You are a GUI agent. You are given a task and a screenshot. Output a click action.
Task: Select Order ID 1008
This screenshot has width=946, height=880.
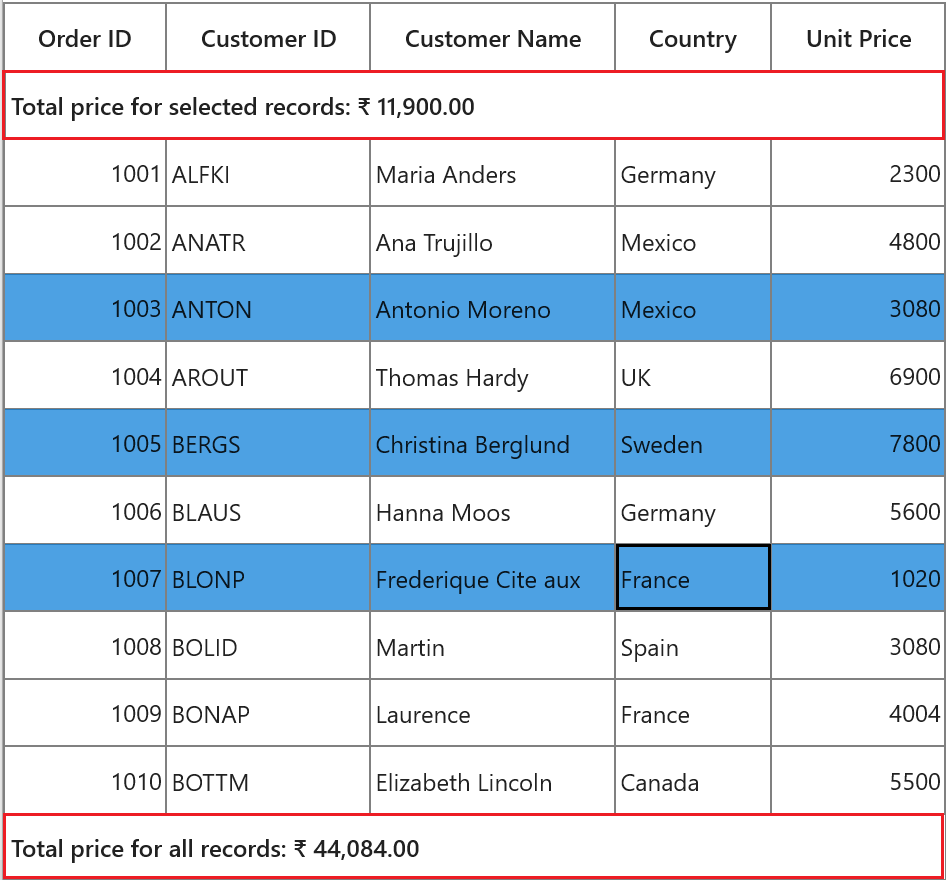[x=85, y=645]
